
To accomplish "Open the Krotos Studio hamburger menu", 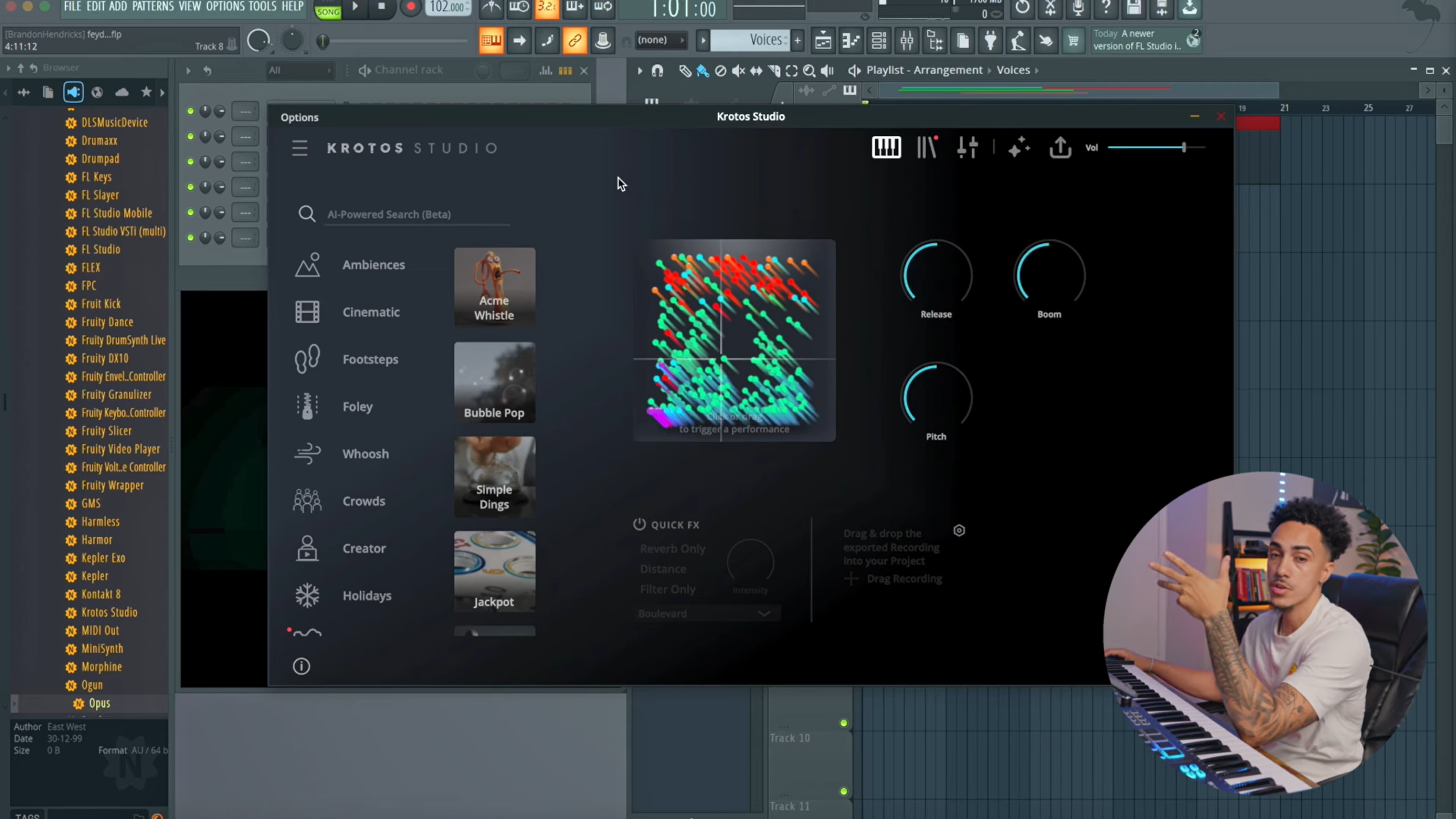I will (299, 148).
